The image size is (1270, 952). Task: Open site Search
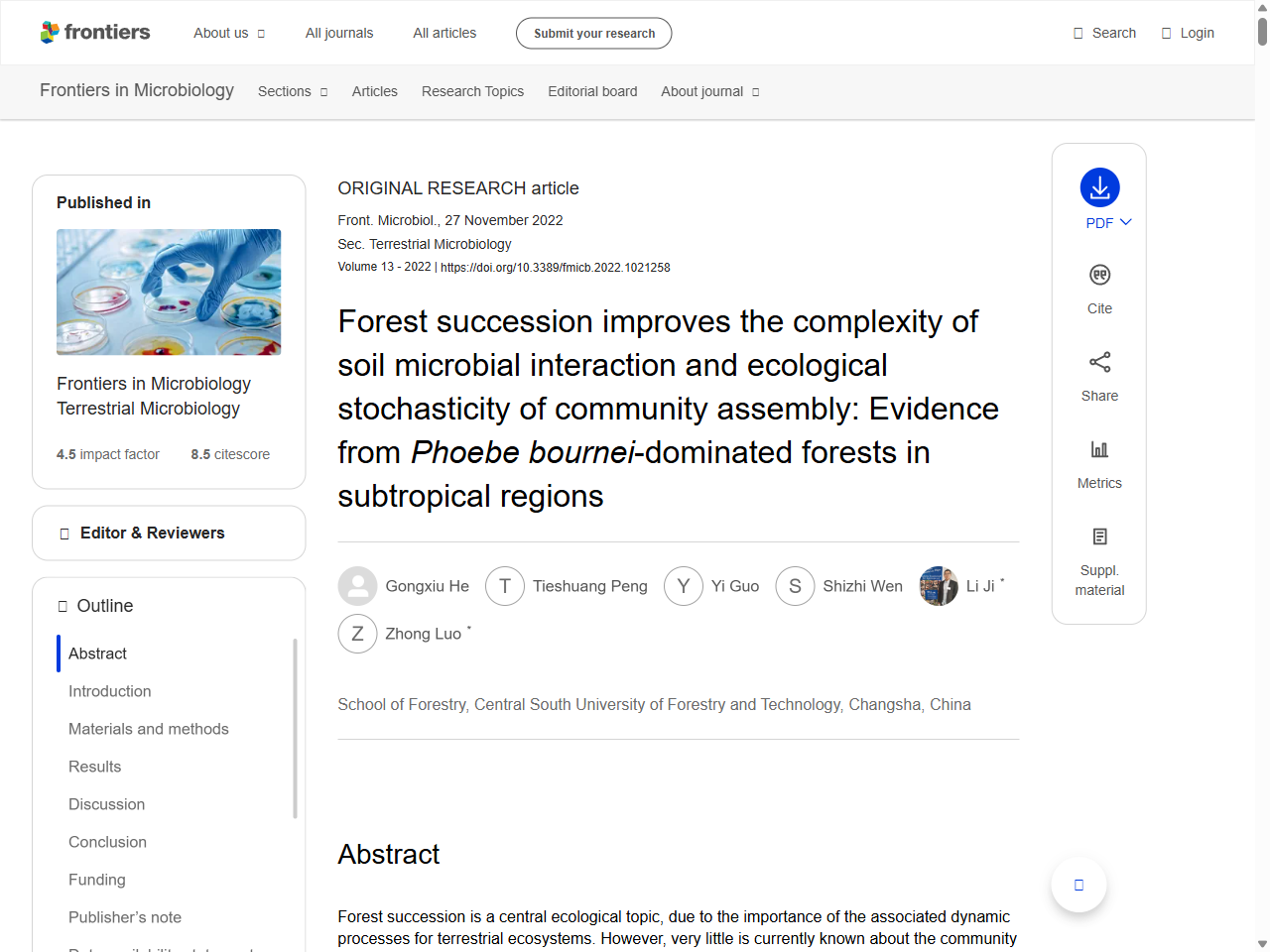(1103, 33)
